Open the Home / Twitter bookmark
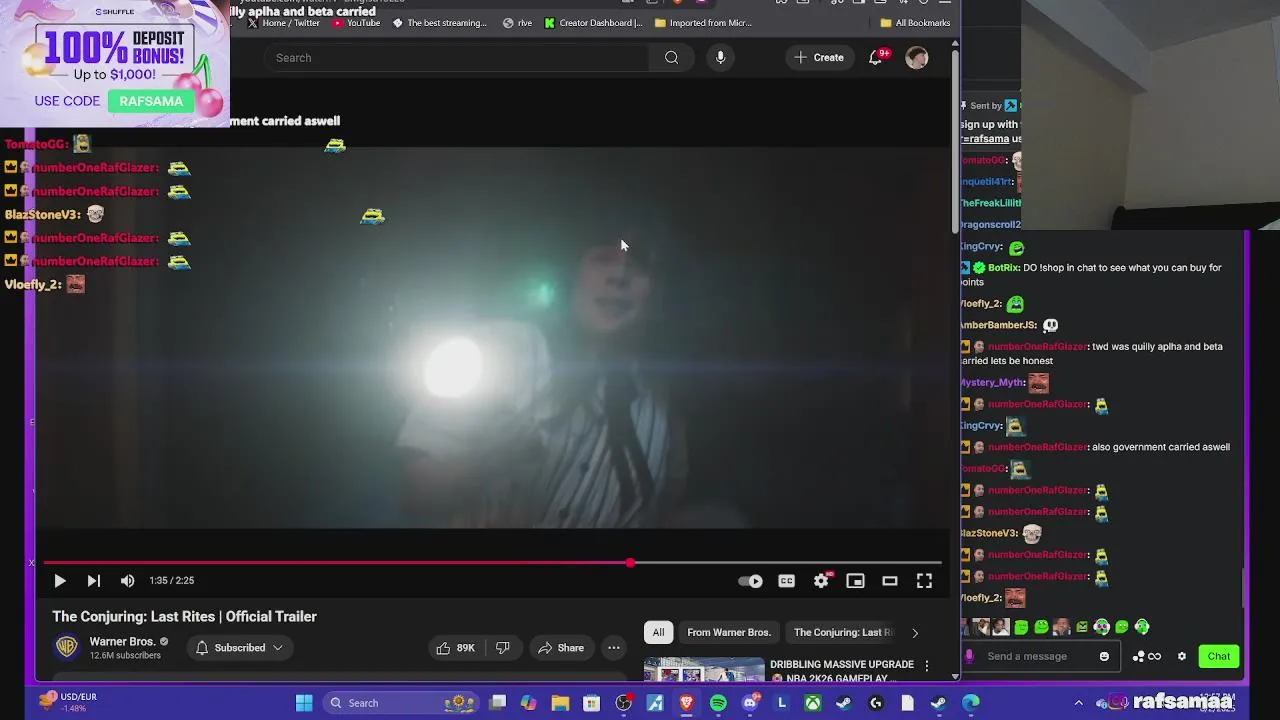Screen dimensions: 1280x720 point(283,23)
